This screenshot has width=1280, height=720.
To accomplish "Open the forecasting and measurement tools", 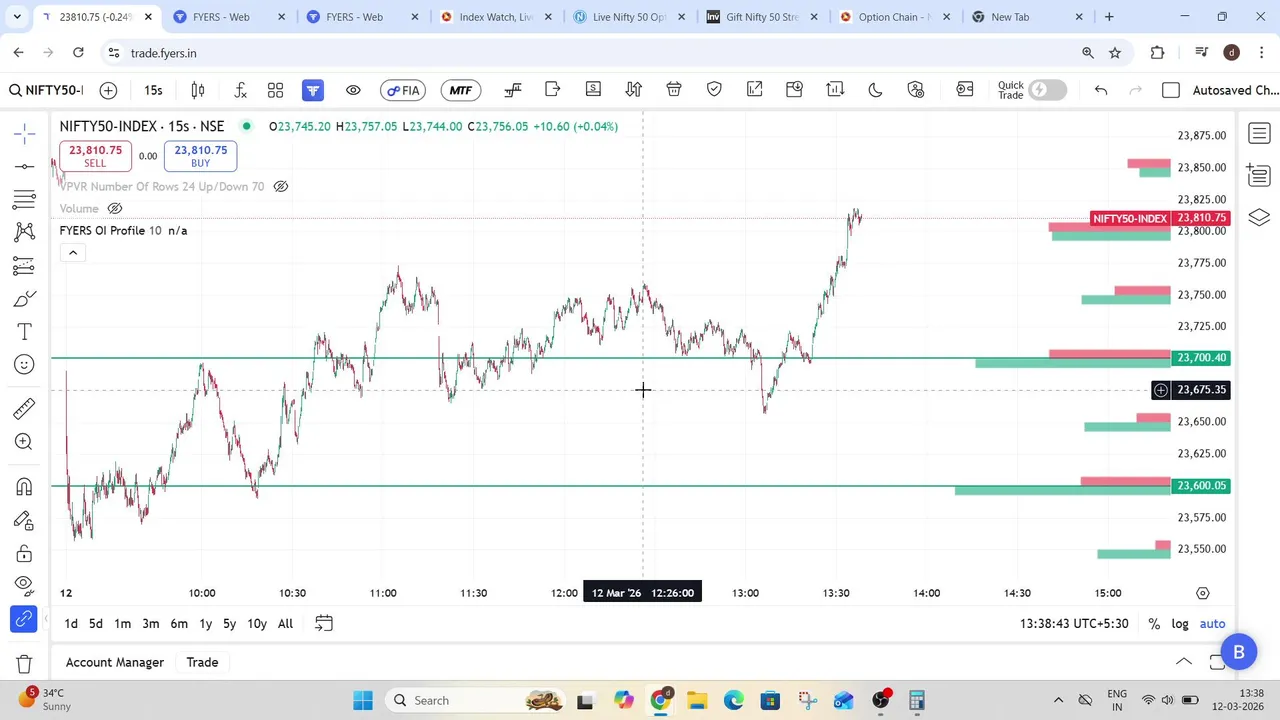I will tap(25, 265).
